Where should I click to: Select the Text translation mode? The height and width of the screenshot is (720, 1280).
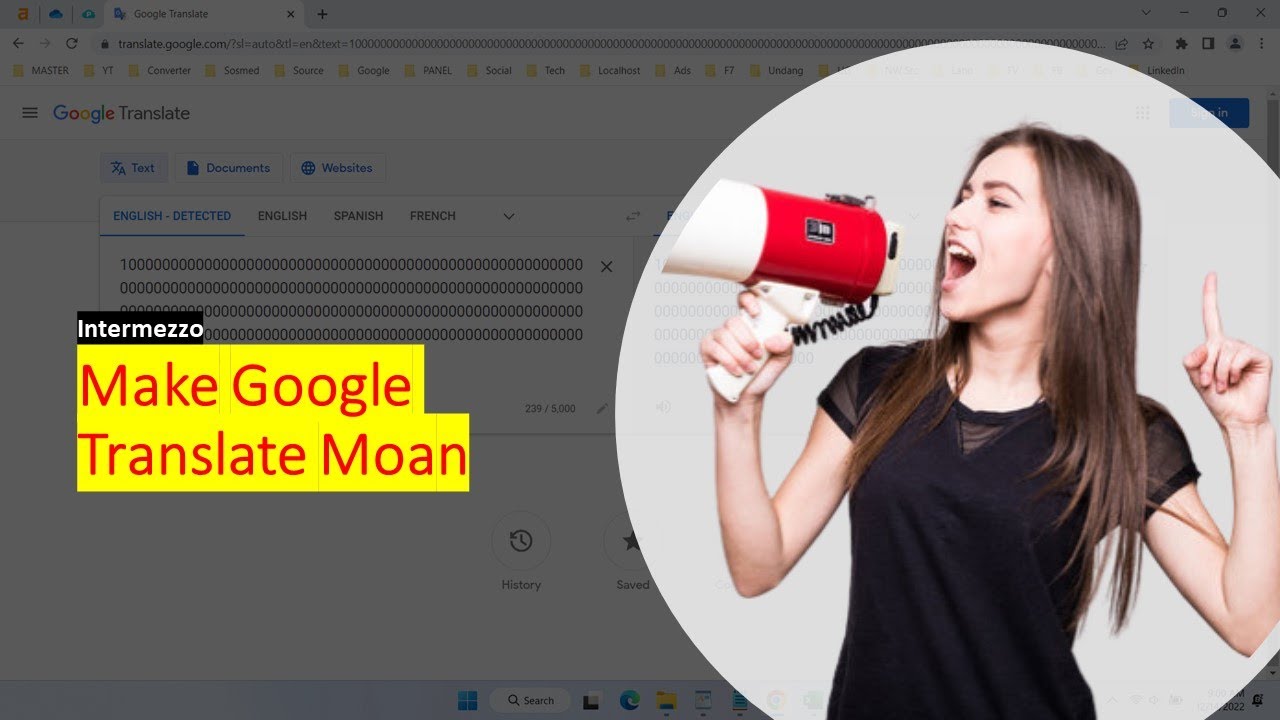133,168
